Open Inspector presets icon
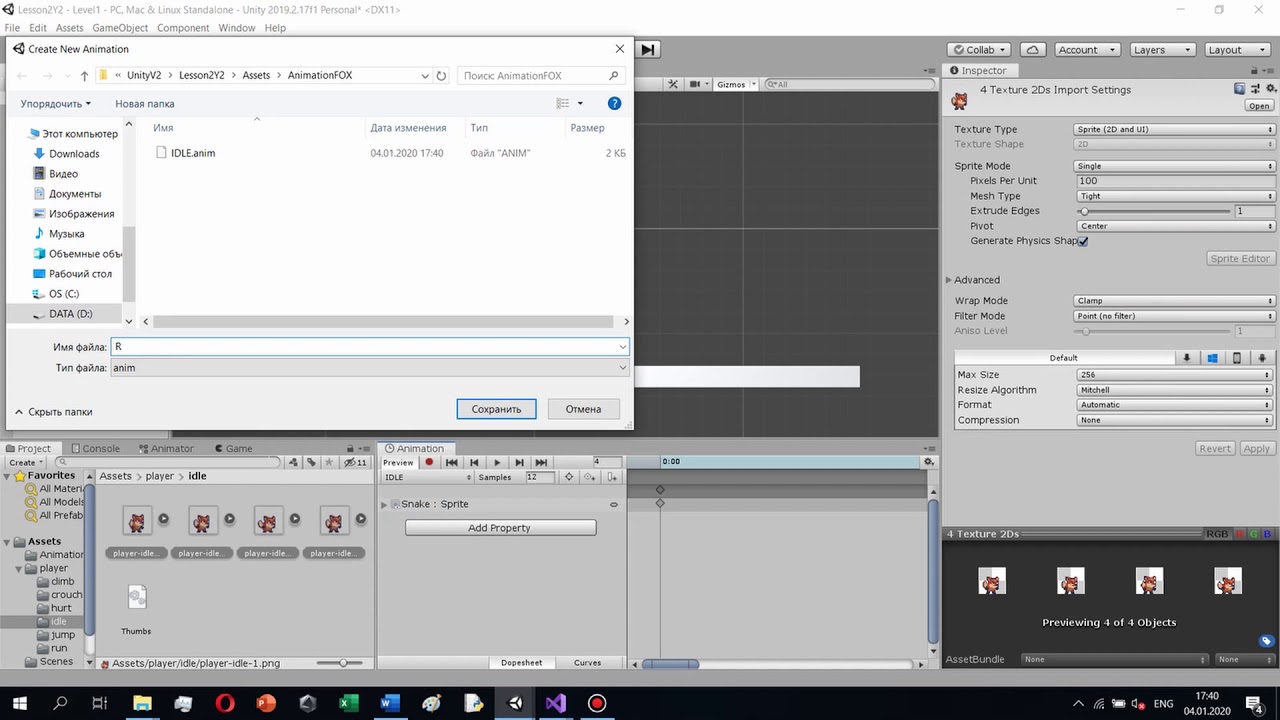Image resolution: width=1280 pixels, height=720 pixels. click(1254, 89)
